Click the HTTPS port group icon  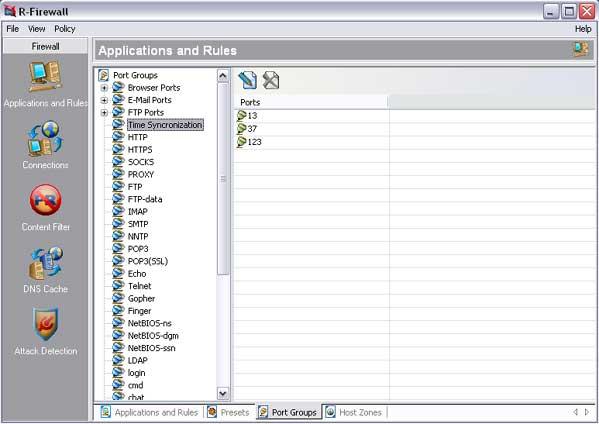(x=118, y=149)
